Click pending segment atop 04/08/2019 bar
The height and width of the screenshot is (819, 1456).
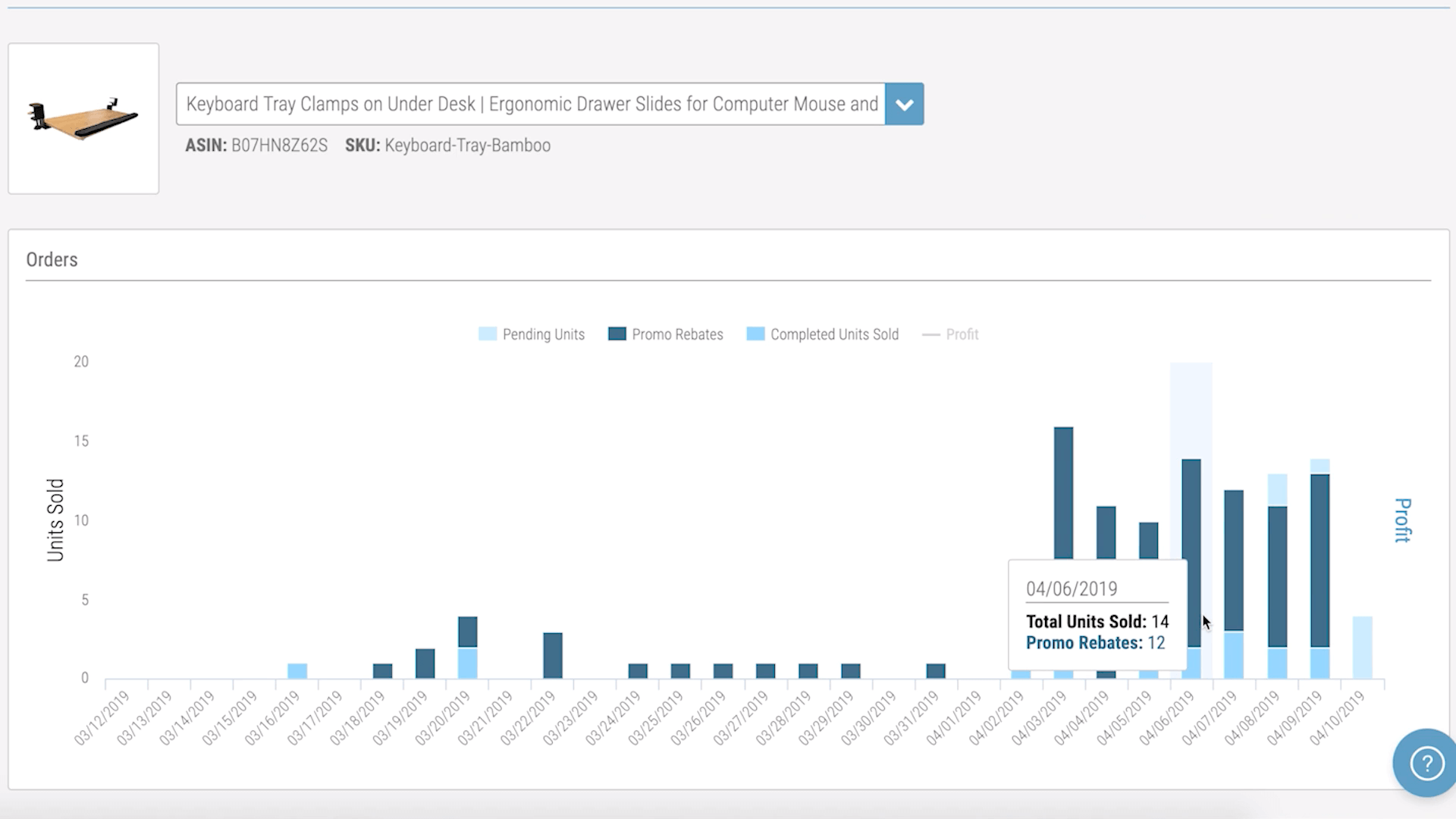[1277, 490]
